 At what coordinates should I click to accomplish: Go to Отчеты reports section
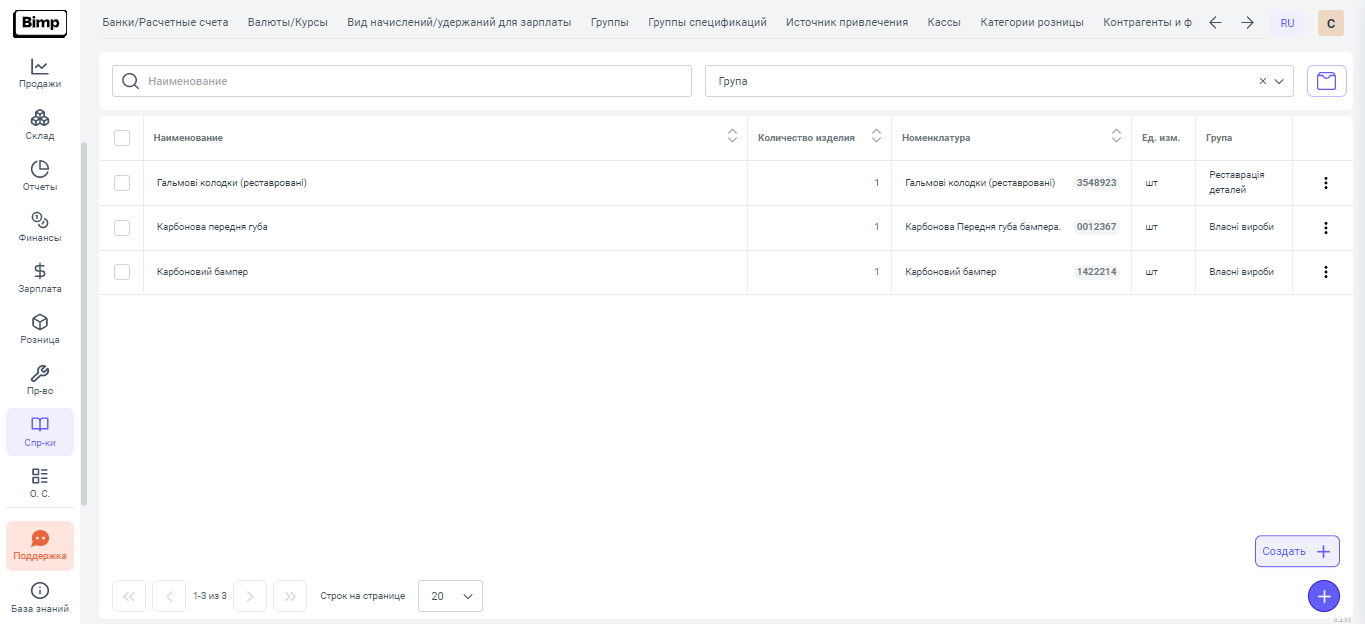click(x=40, y=176)
